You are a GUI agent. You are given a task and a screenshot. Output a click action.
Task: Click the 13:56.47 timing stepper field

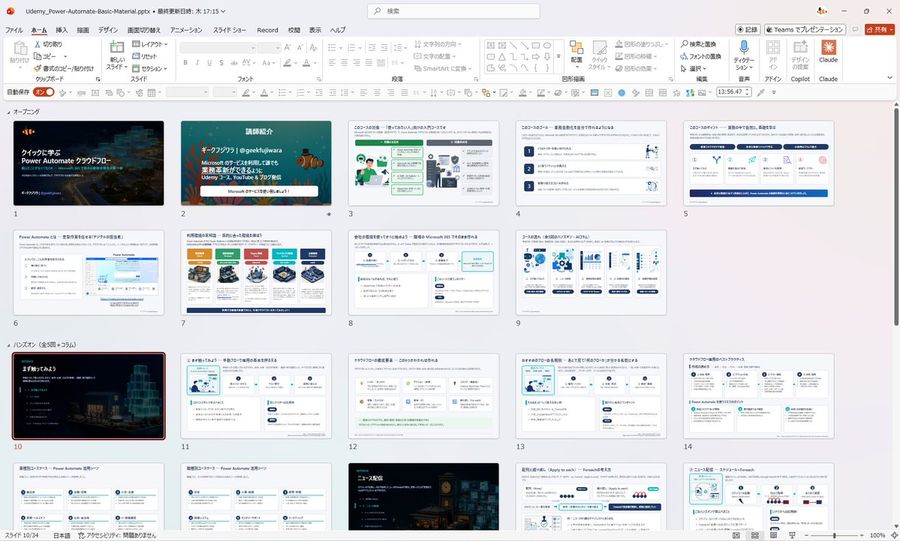734,92
